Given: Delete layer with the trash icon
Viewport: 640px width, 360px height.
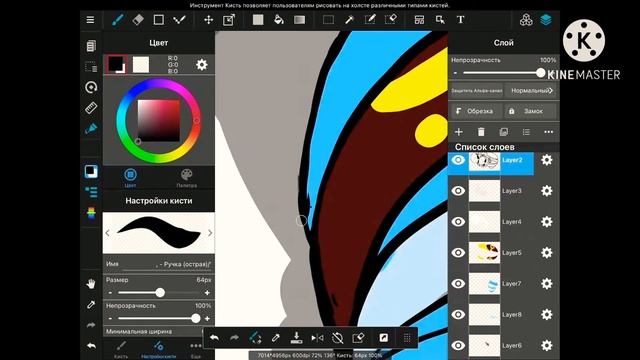Looking at the screenshot, I should coord(481,132).
